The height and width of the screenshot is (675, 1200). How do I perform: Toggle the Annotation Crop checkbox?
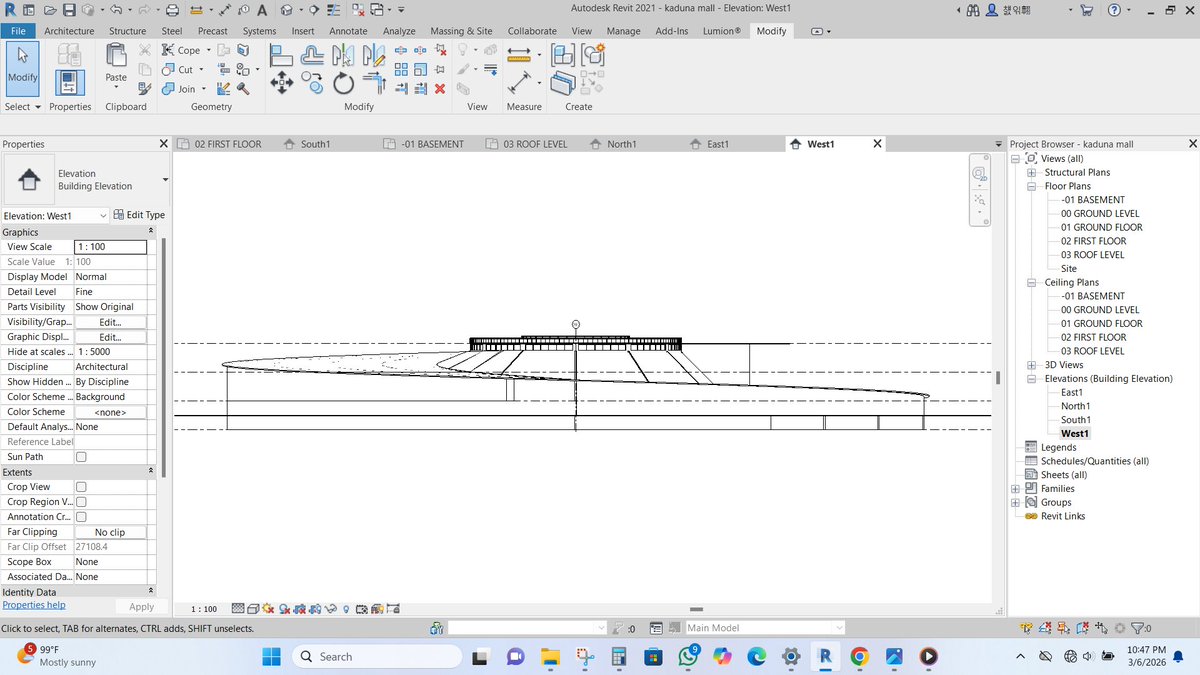tap(81, 517)
